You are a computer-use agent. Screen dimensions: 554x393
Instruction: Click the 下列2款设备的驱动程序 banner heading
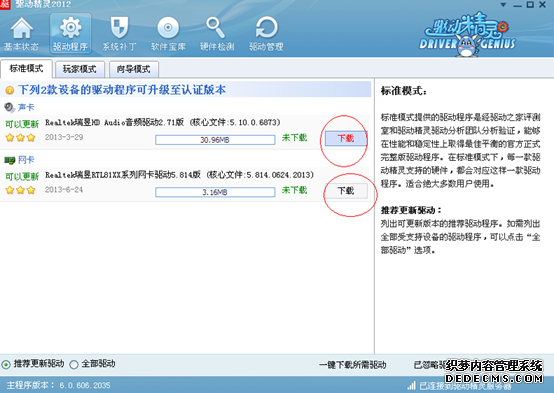[122, 90]
